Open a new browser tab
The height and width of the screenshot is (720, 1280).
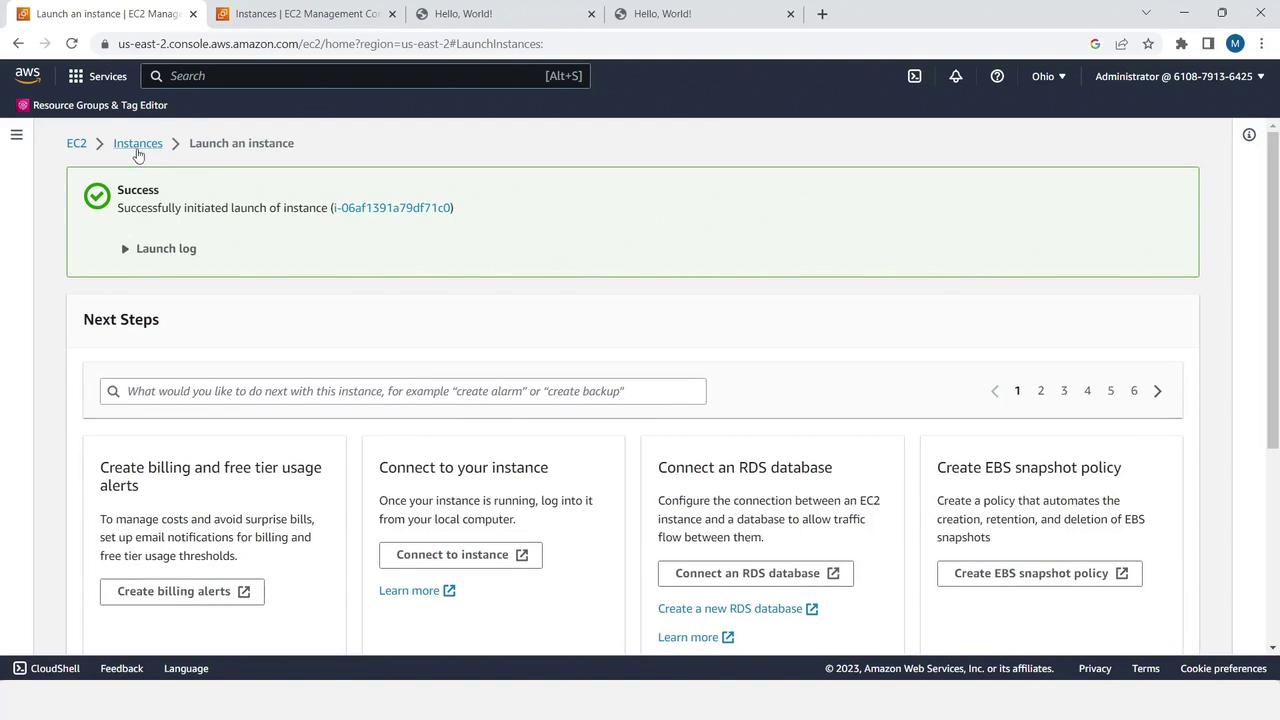(822, 14)
